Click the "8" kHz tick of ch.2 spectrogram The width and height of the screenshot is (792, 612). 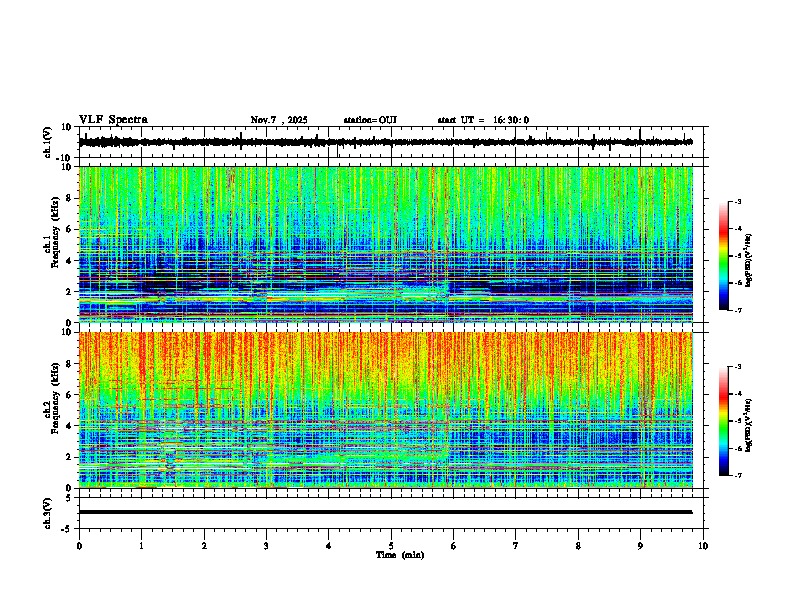69,364
